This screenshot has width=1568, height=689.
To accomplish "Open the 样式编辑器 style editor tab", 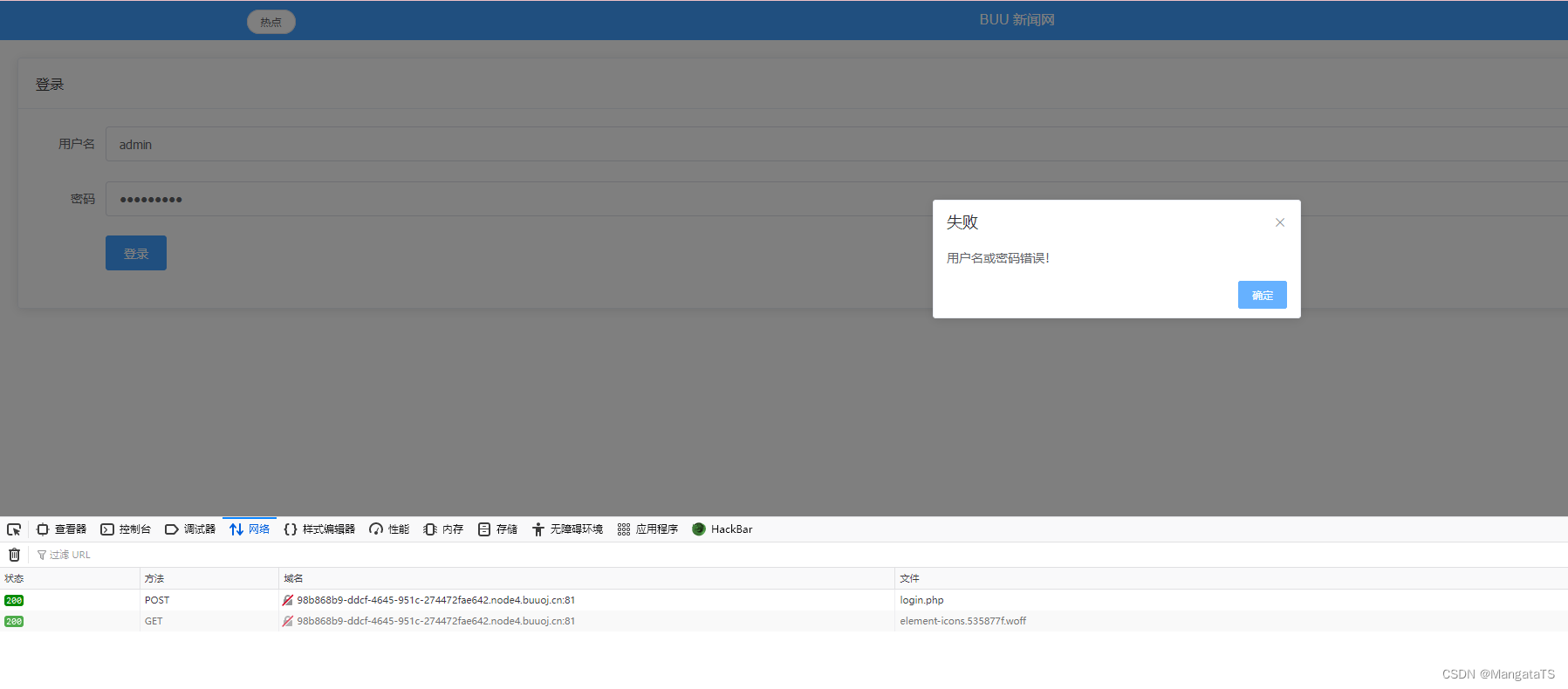I will [x=319, y=529].
